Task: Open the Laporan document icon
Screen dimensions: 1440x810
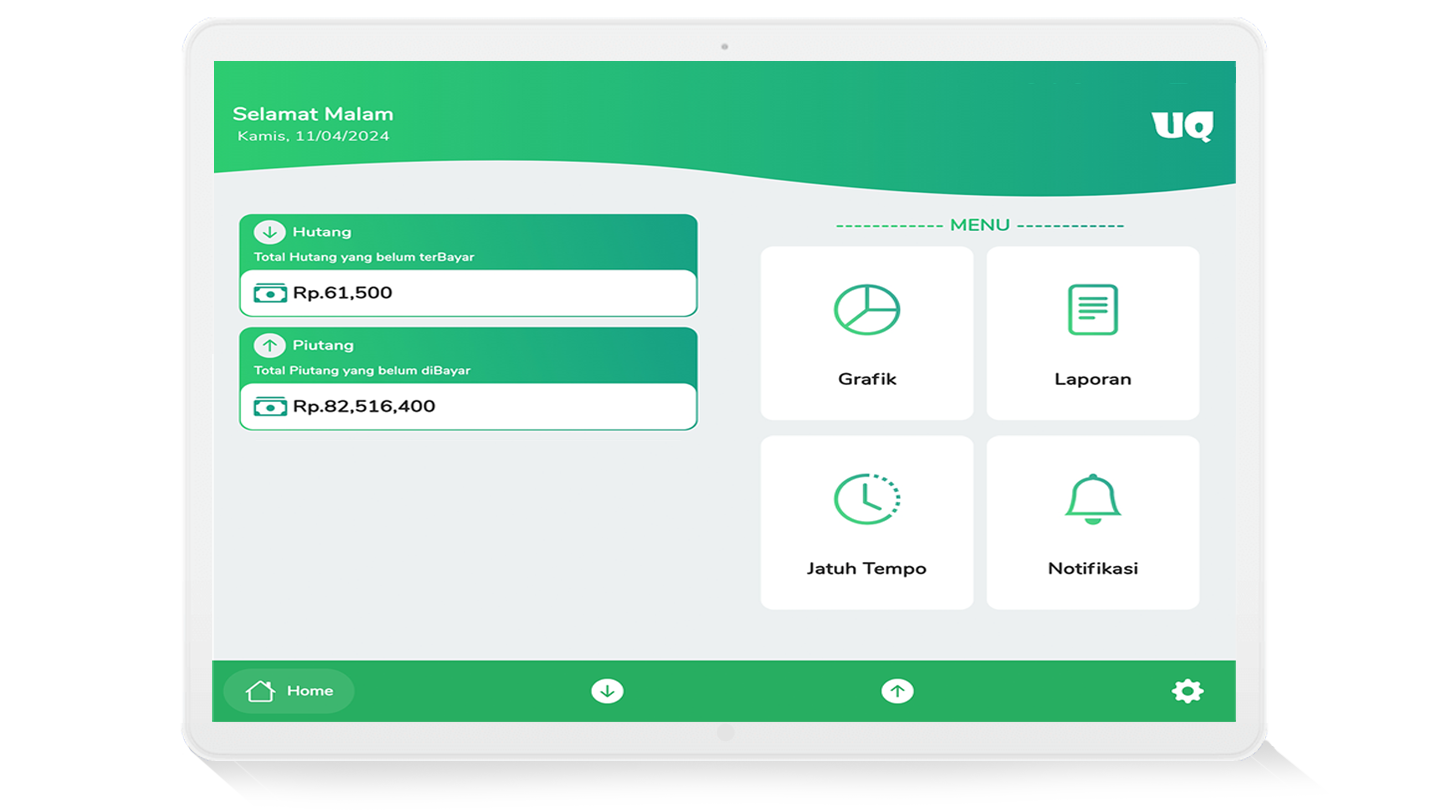Action: 1092,310
